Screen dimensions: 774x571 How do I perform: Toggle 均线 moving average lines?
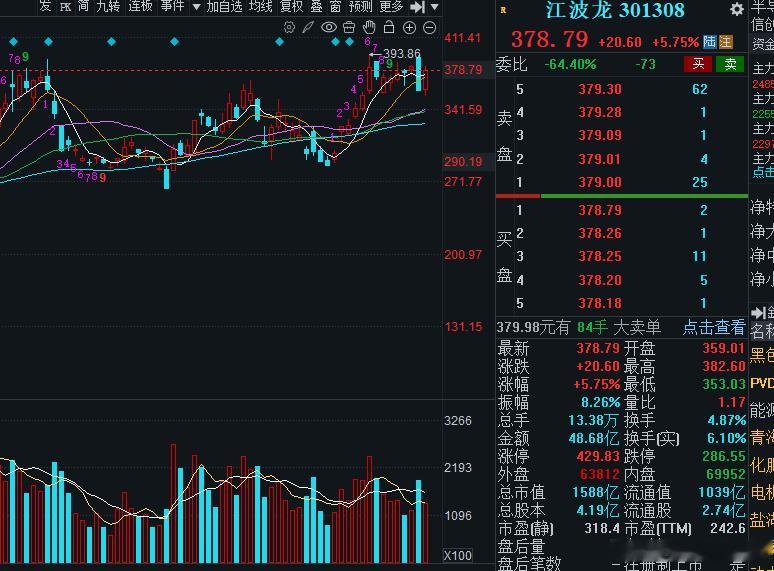261,6
